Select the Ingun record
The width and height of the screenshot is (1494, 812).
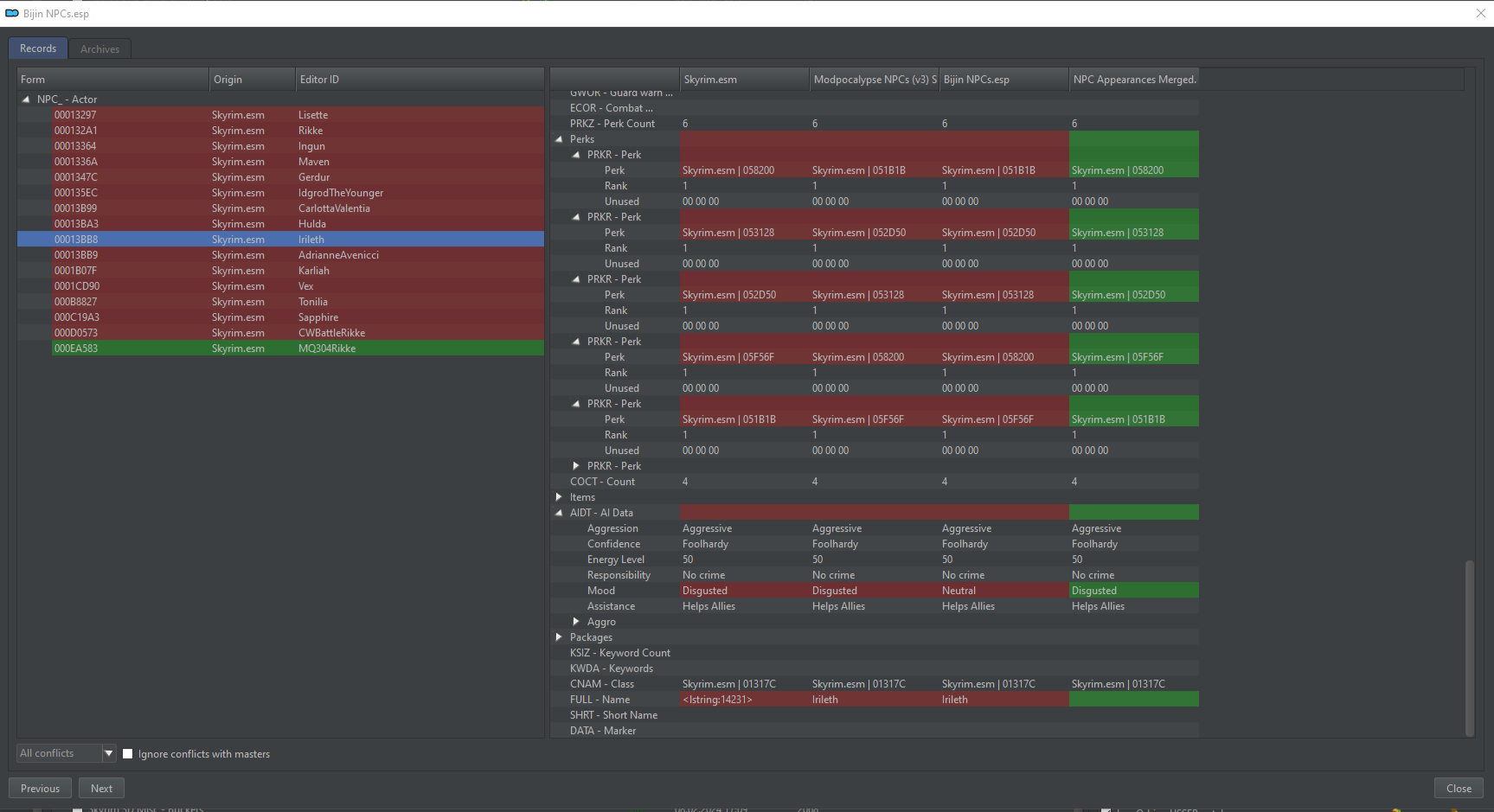[281, 146]
